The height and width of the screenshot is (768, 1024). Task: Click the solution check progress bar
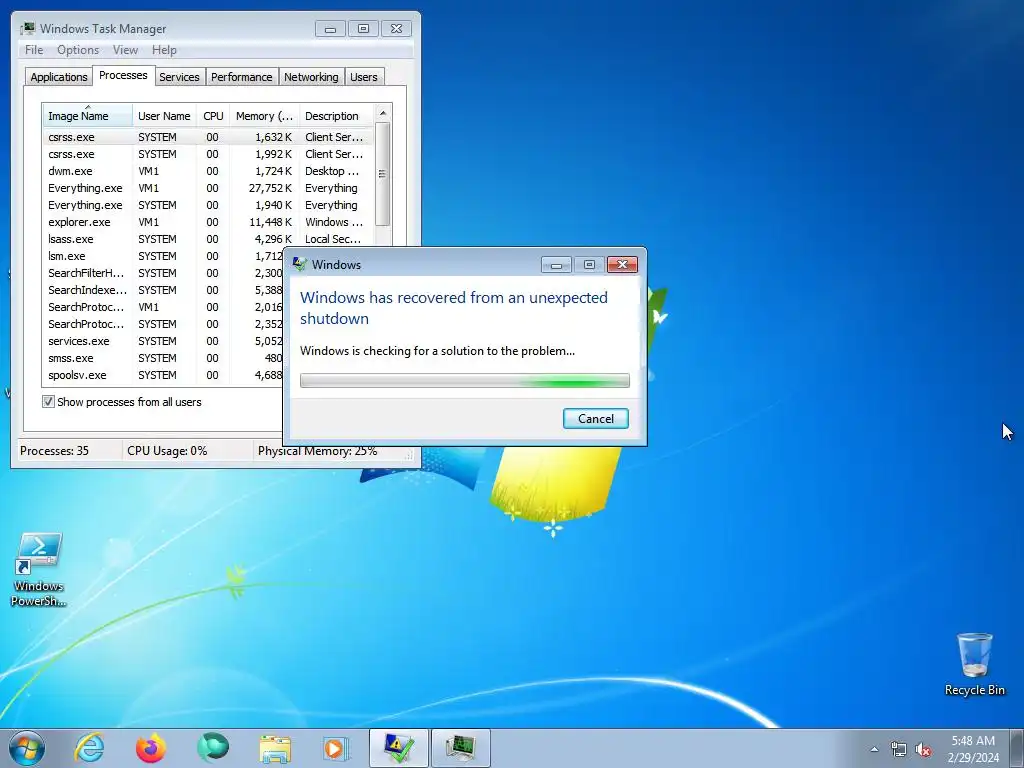tap(465, 381)
